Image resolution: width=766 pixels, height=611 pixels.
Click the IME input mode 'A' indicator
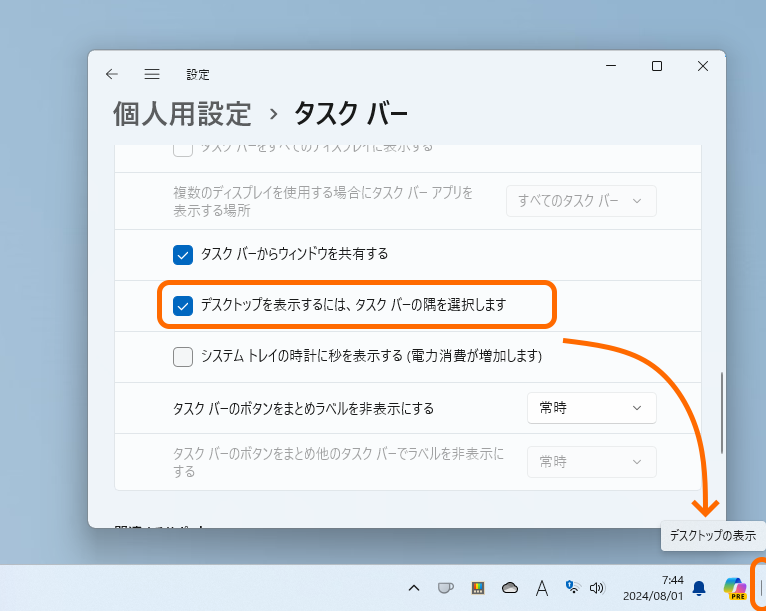pyautogui.click(x=541, y=588)
